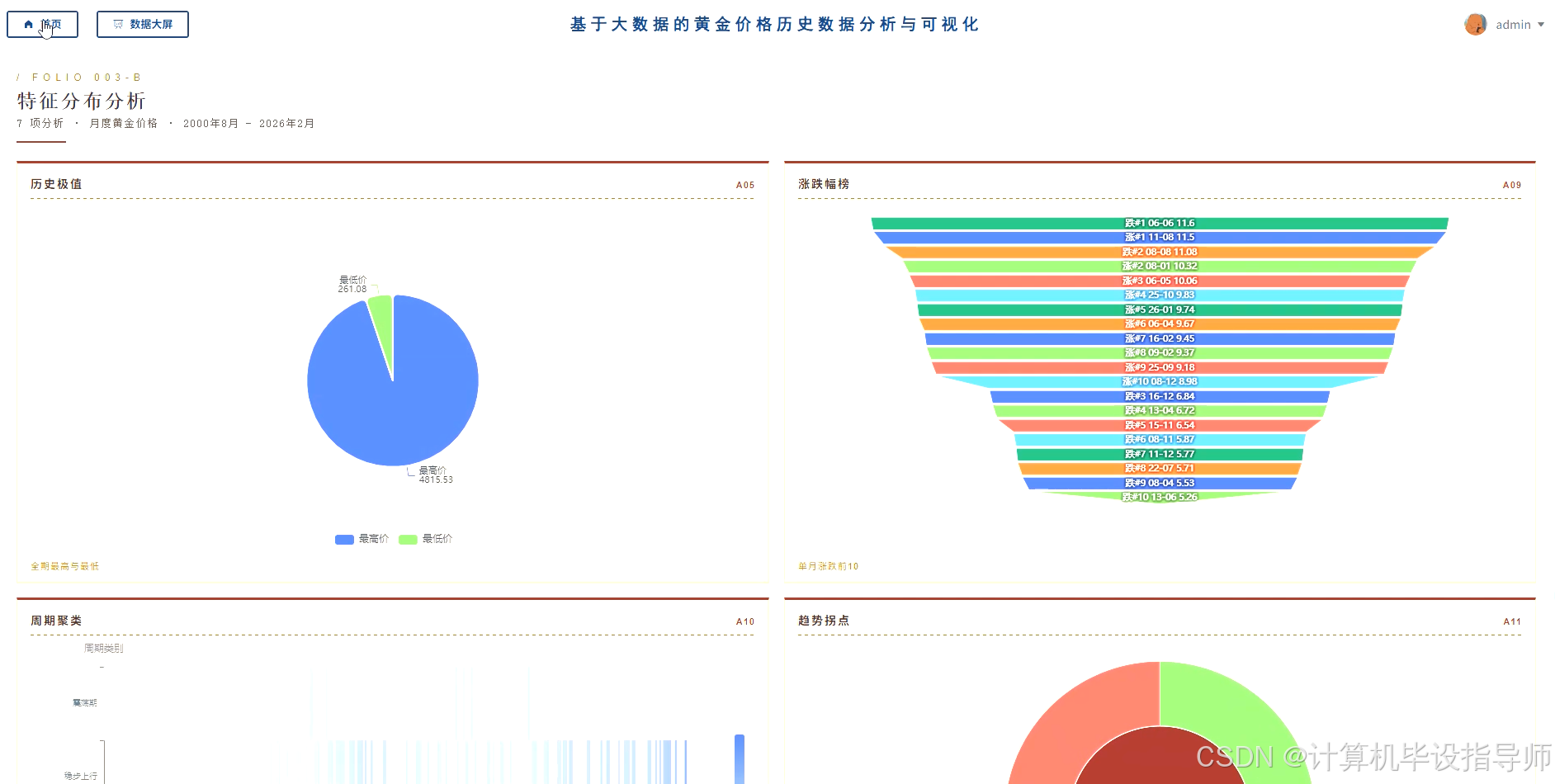Select funnel bar 跌#2 08-08 11.08
This screenshot has width=1555, height=784.
tap(1160, 253)
